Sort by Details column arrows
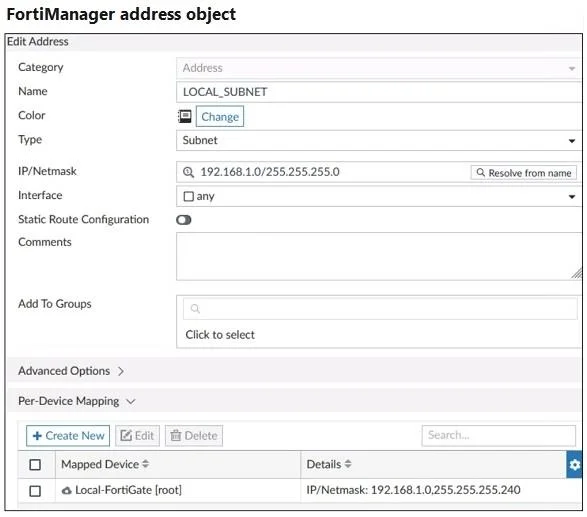The image size is (587, 517). pos(348,464)
